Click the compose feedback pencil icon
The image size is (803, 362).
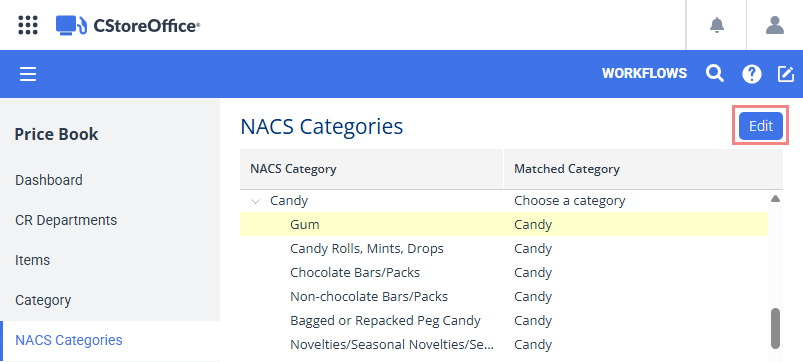coord(786,74)
